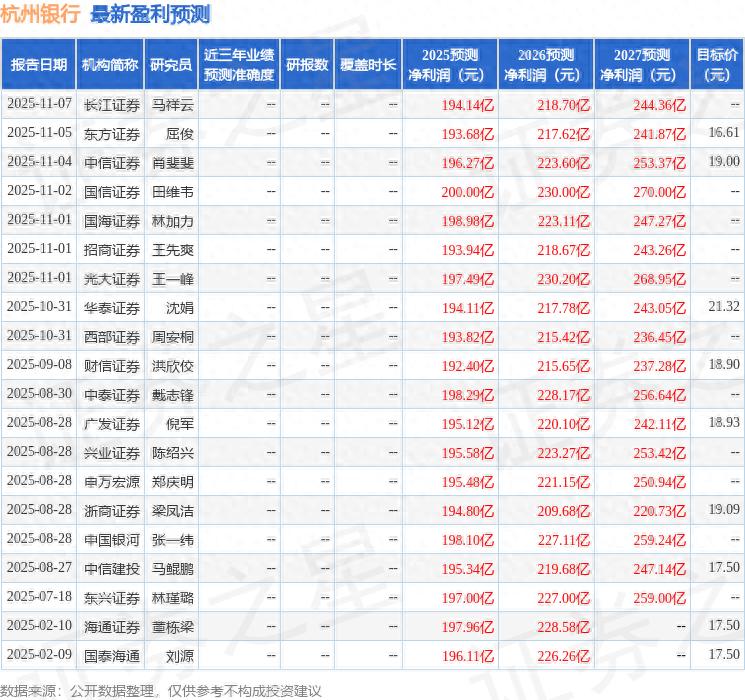Click target price 18.90

click(x=724, y=364)
